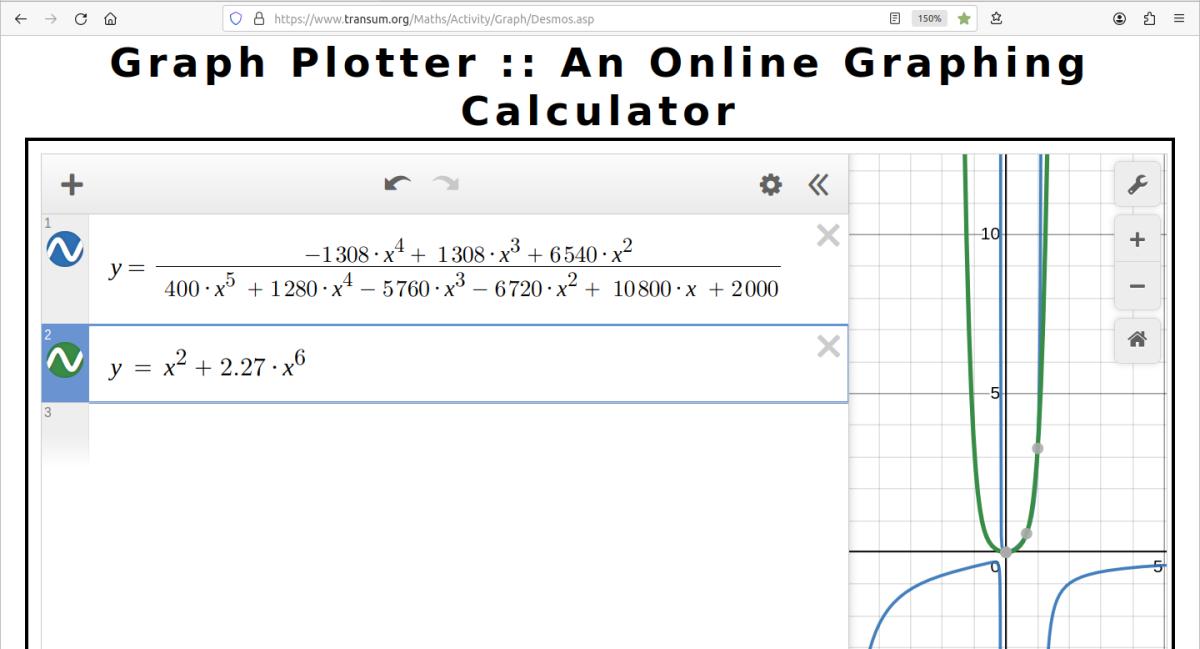Open the extensions puzzle-piece menu

click(1149, 18)
